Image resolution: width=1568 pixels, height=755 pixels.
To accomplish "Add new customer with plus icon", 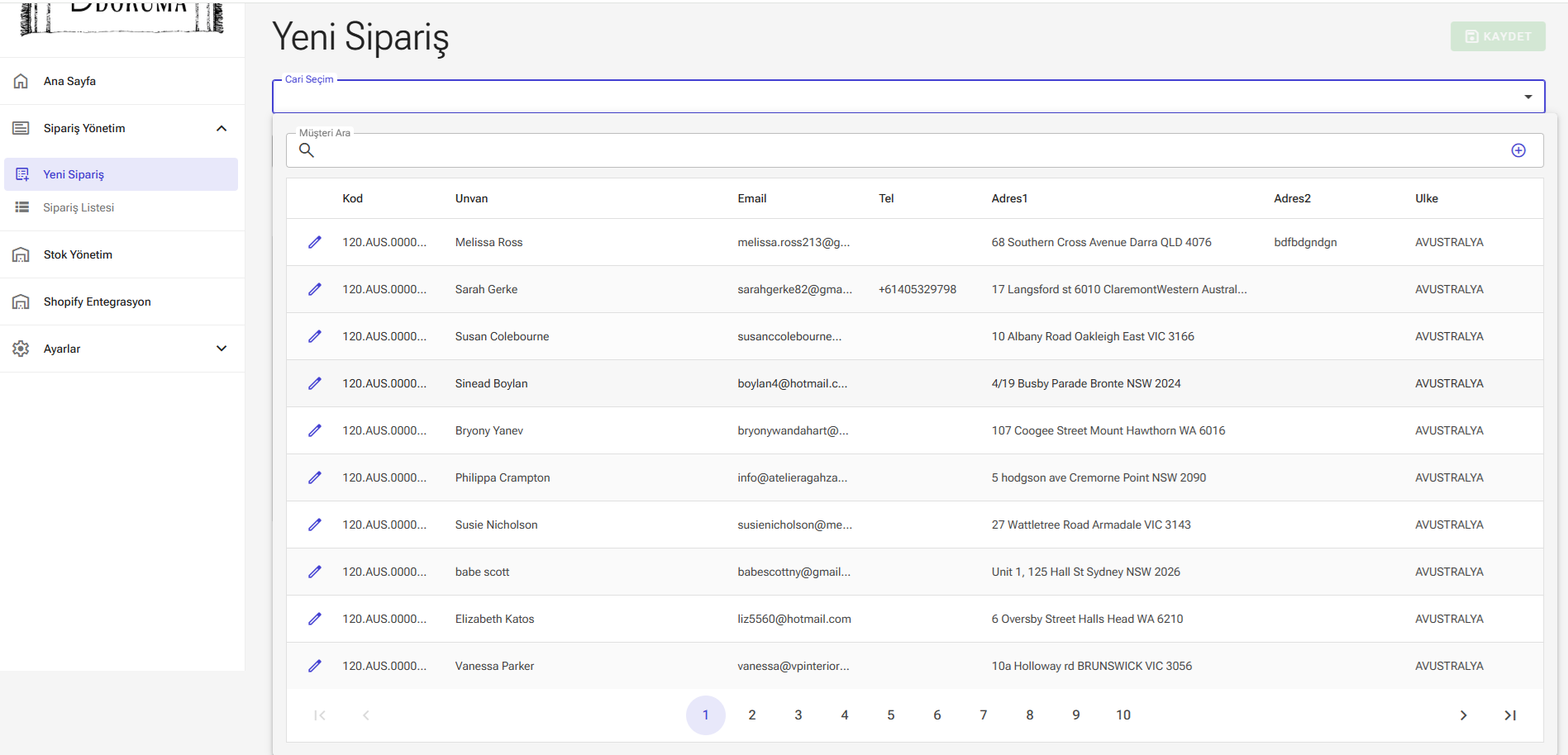I will click(1518, 150).
